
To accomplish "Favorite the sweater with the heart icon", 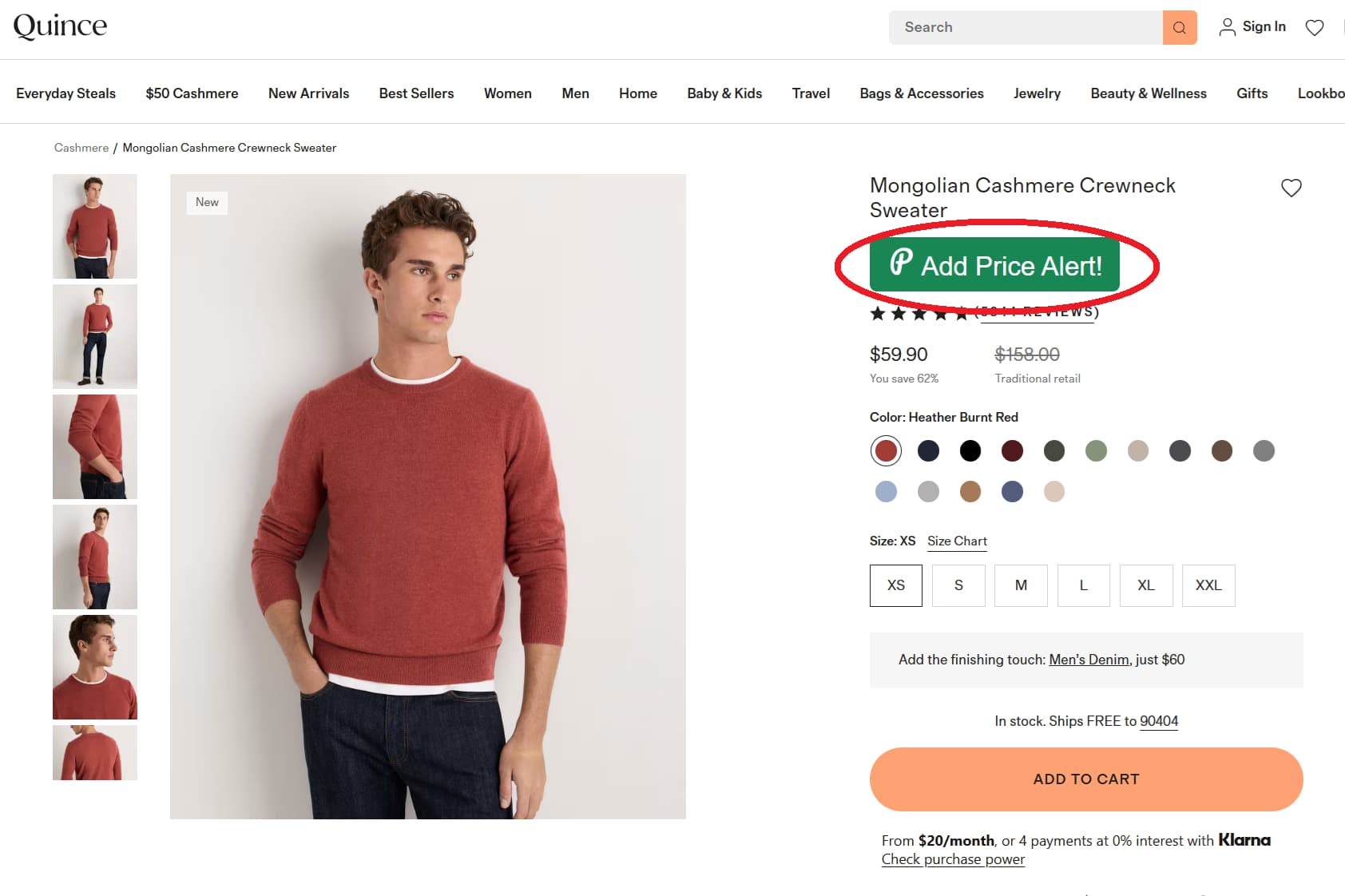I will (1291, 188).
